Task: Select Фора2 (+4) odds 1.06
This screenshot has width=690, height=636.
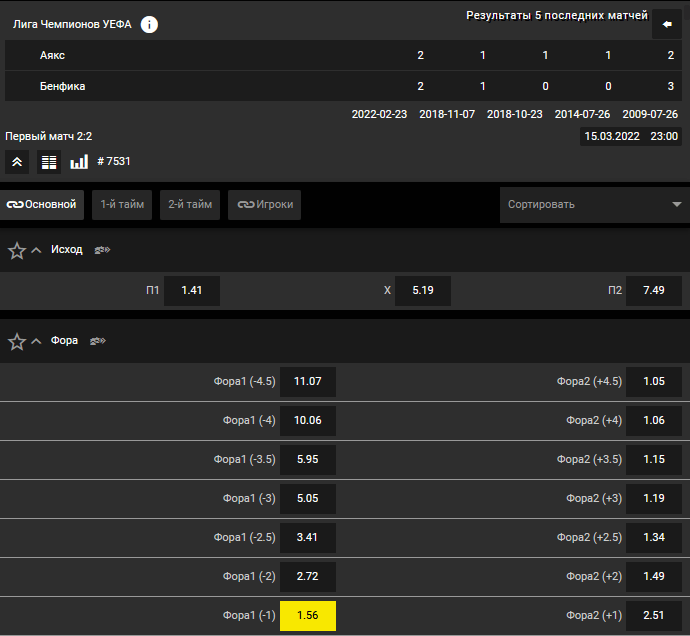Action: coord(654,421)
